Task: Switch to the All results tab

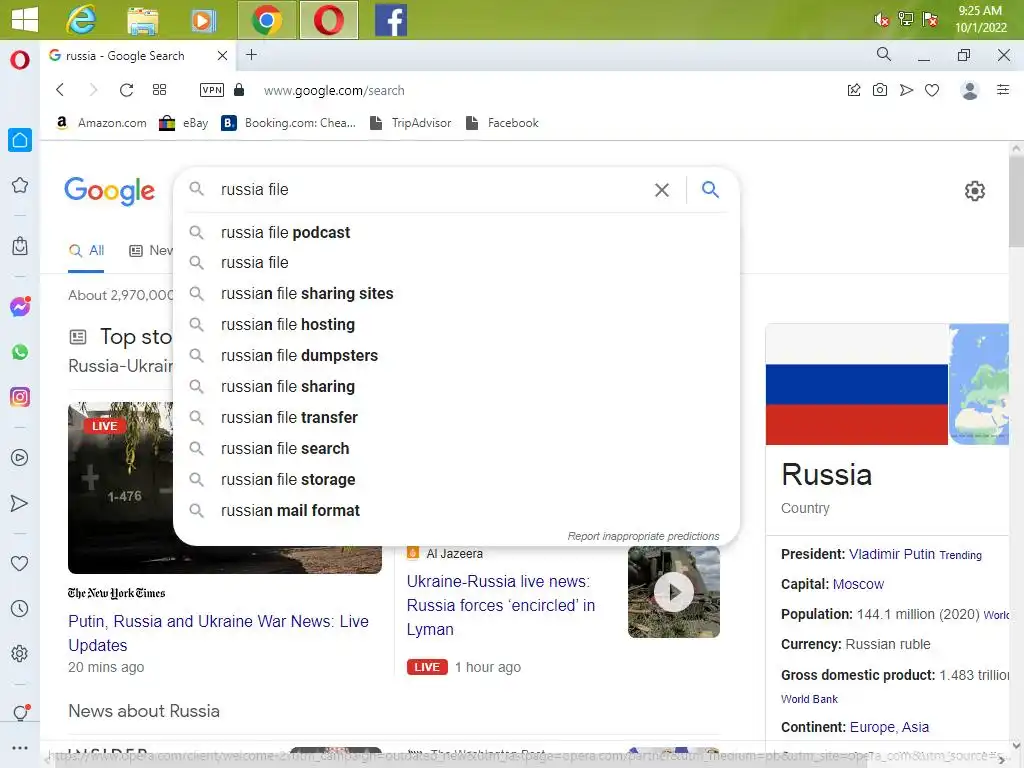Action: 87,251
